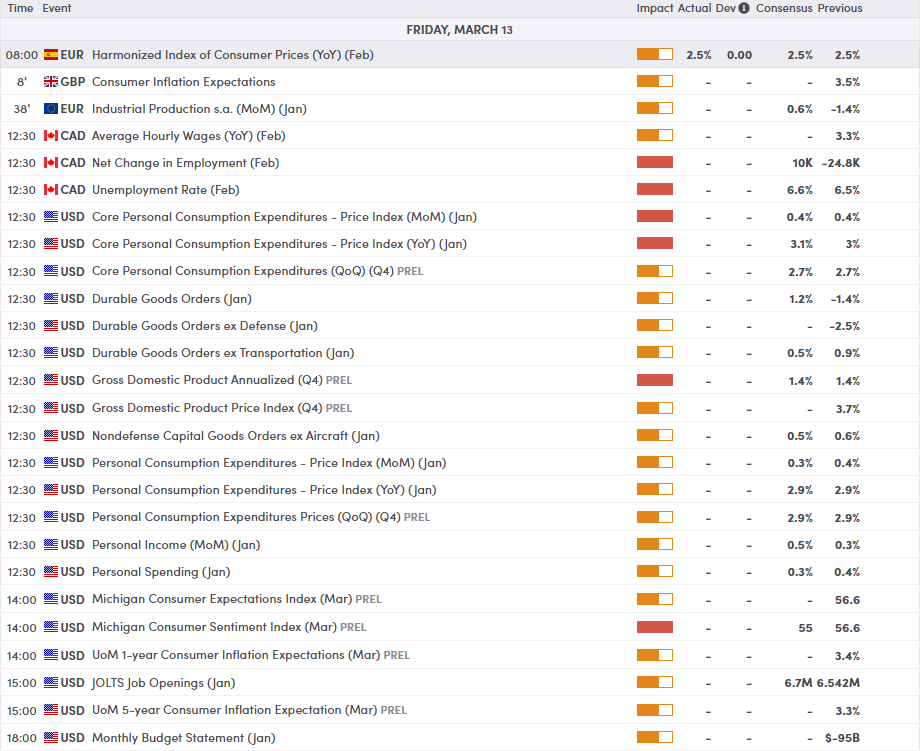The width and height of the screenshot is (922, 751).
Task: Open Personal Consumption Expenditures Price Index (YoY)
Action: (264, 490)
